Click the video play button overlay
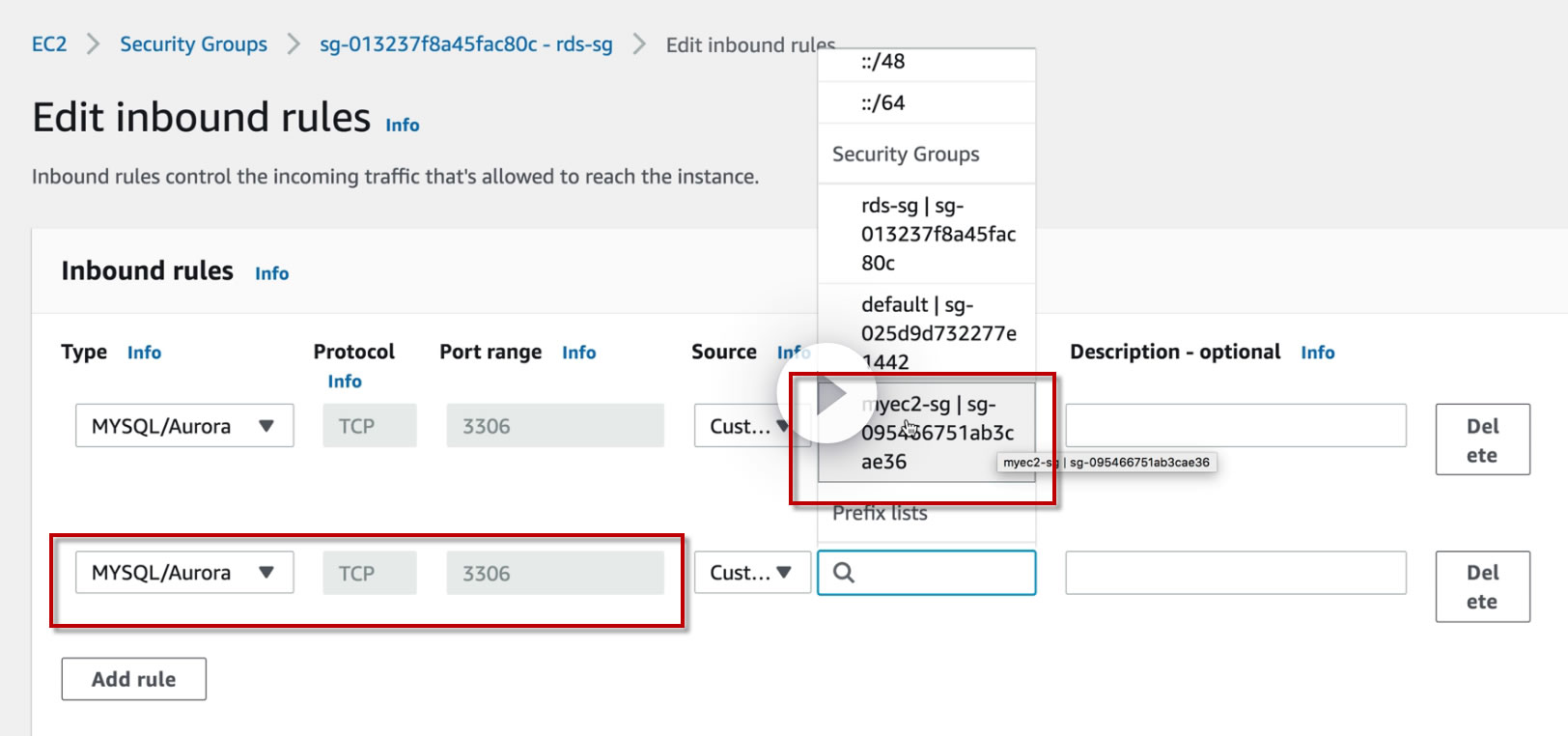The width and height of the screenshot is (1568, 736). pyautogui.click(x=826, y=393)
